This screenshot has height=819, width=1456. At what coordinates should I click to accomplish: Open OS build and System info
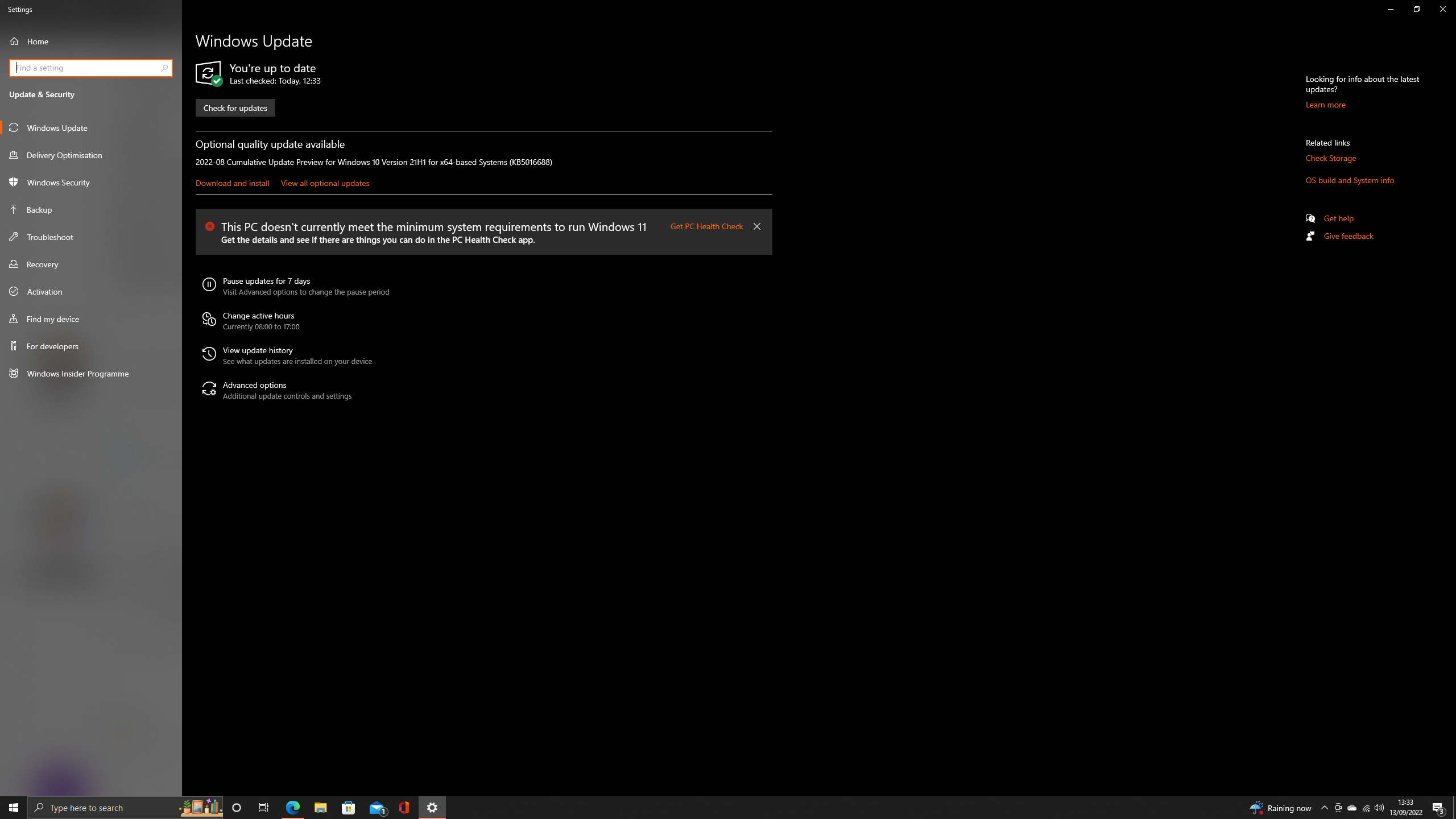coord(1350,180)
